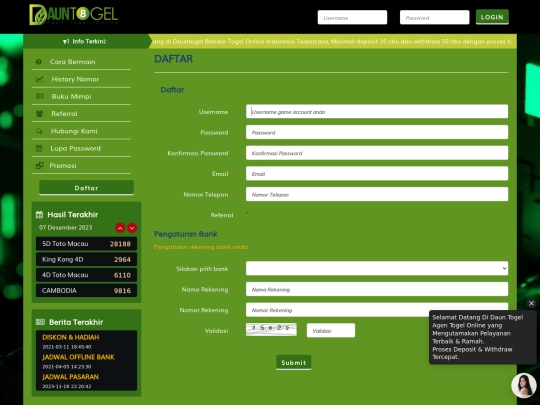Submit the registration form
Screen dimensions: 540x405
point(294,362)
